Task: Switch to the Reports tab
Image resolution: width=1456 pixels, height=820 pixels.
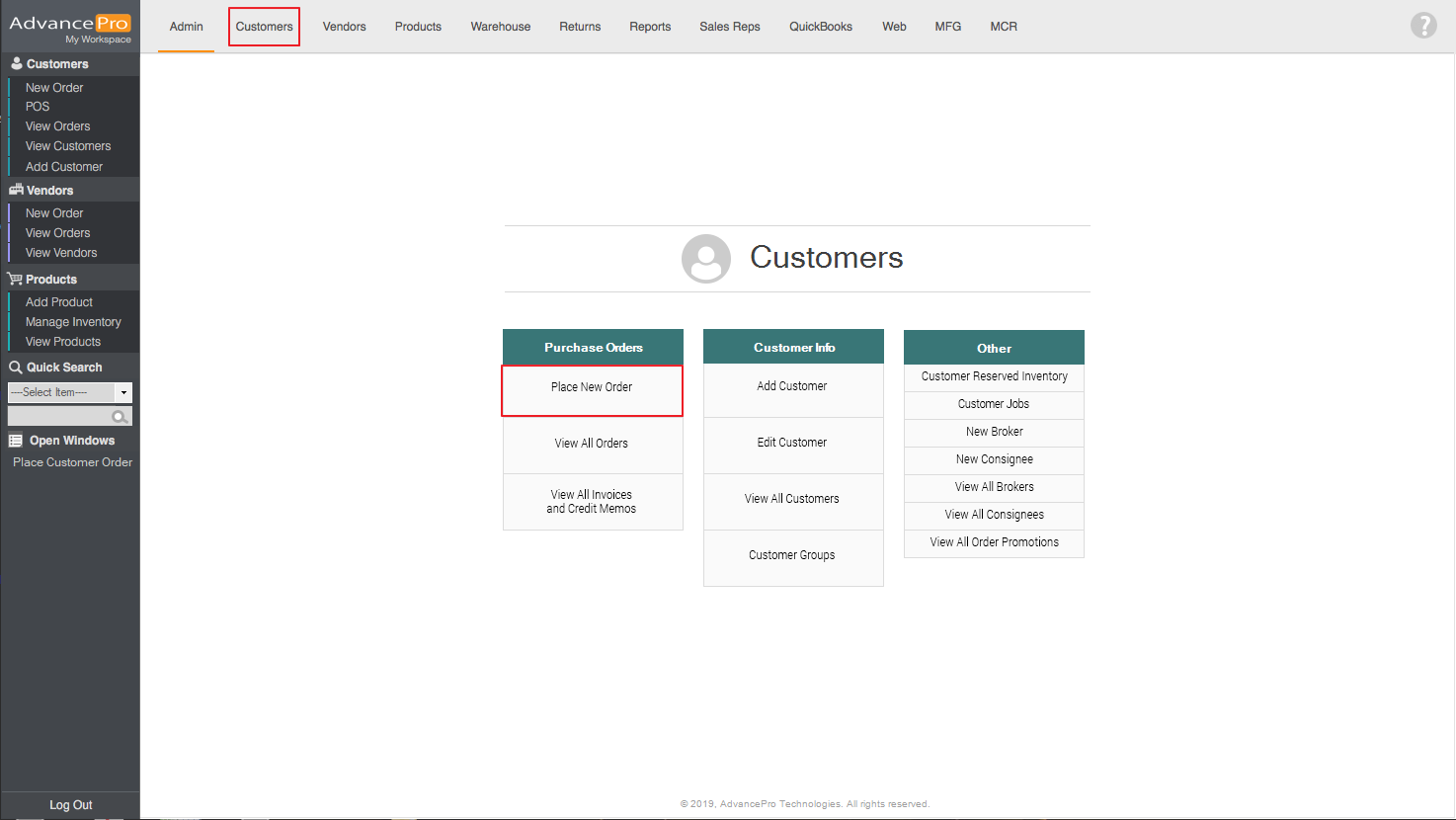Action: (x=649, y=27)
